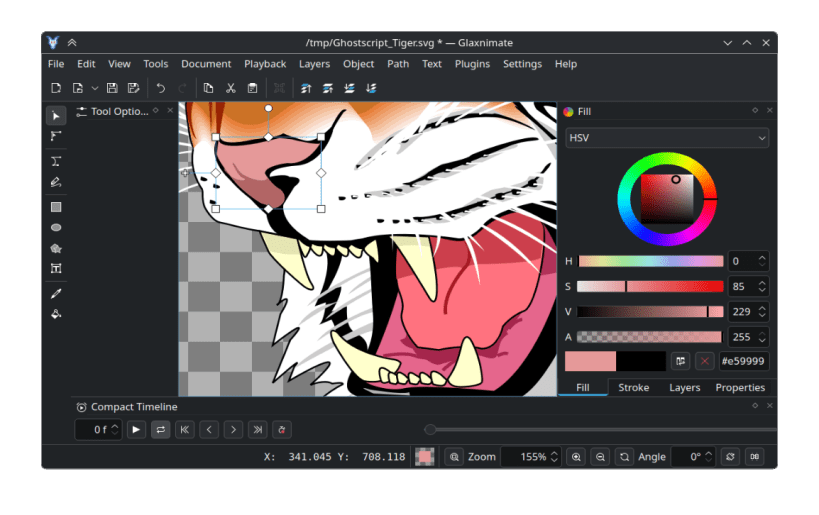Cut selection with scissors icon
The image size is (819, 515).
(230, 88)
